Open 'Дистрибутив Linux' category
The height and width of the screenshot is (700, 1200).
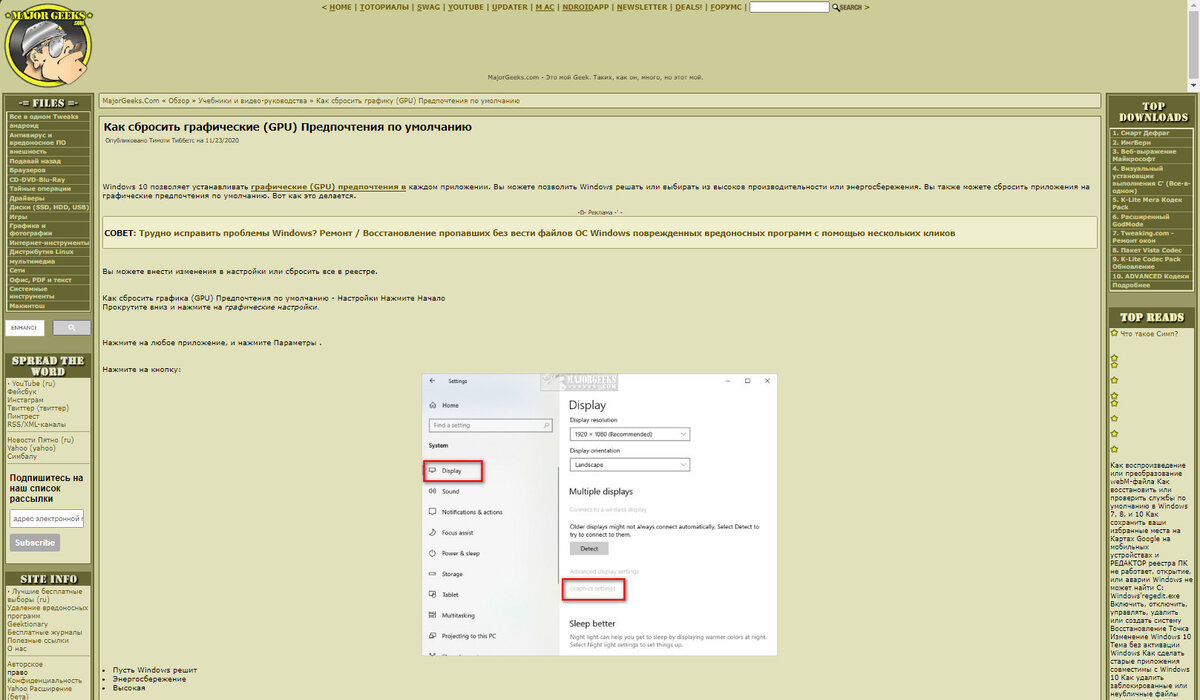[x=42, y=251]
